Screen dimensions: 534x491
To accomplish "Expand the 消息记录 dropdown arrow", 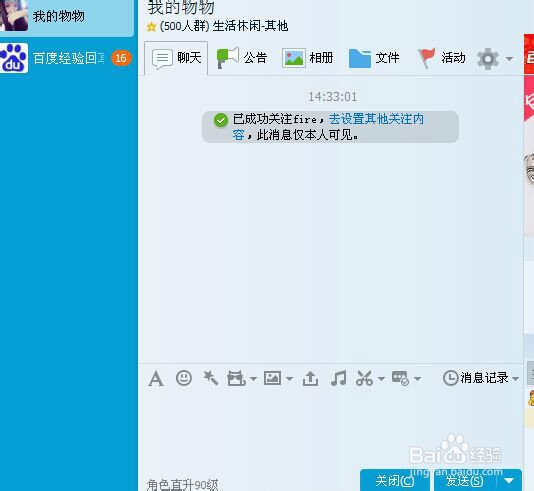I will click(515, 379).
